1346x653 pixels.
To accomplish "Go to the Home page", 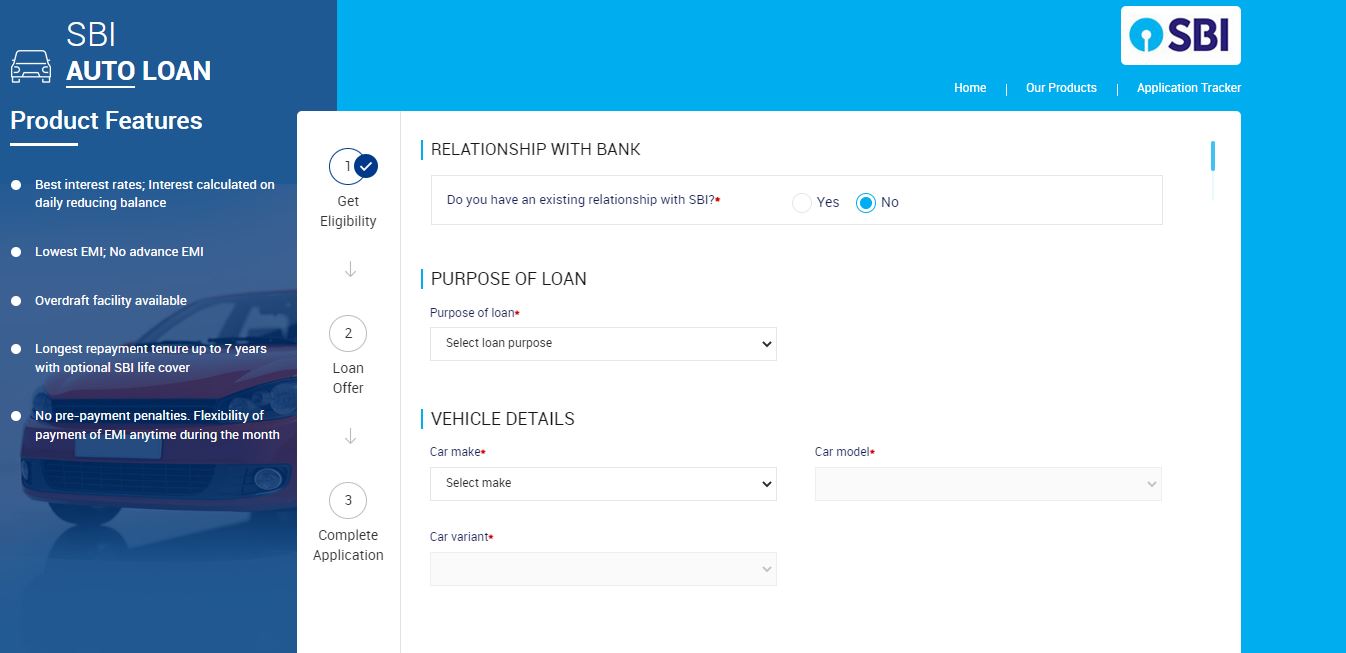I will [x=970, y=88].
